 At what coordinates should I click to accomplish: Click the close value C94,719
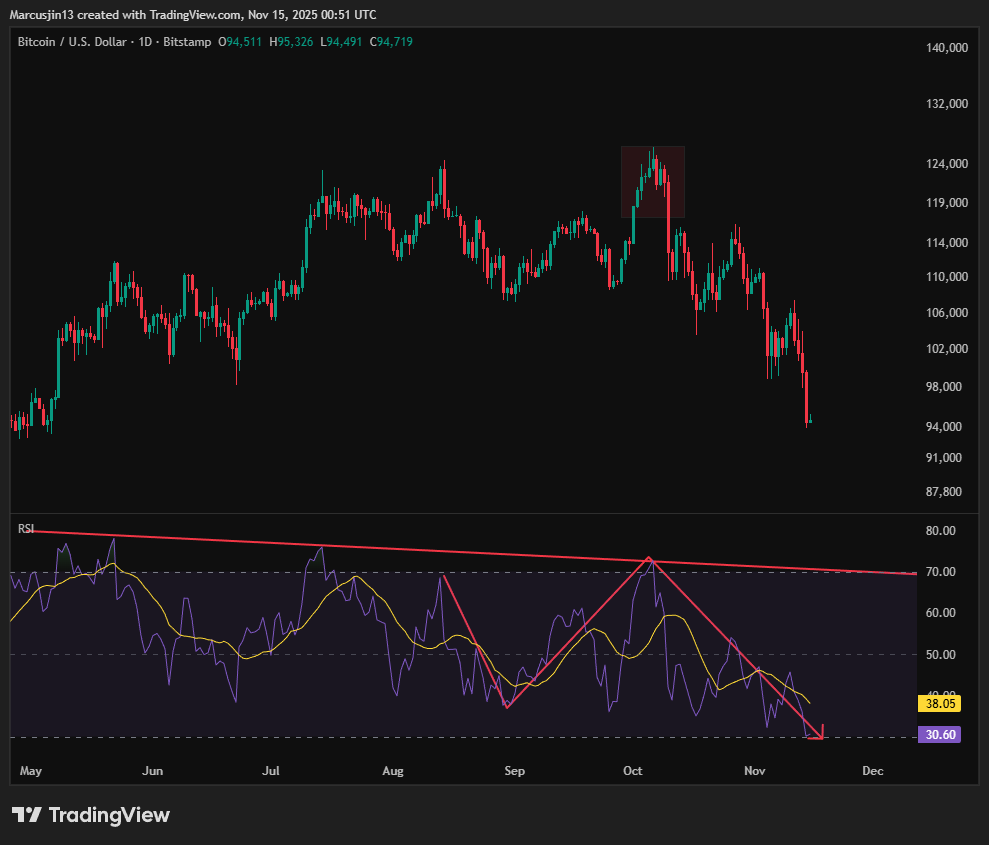(391, 42)
